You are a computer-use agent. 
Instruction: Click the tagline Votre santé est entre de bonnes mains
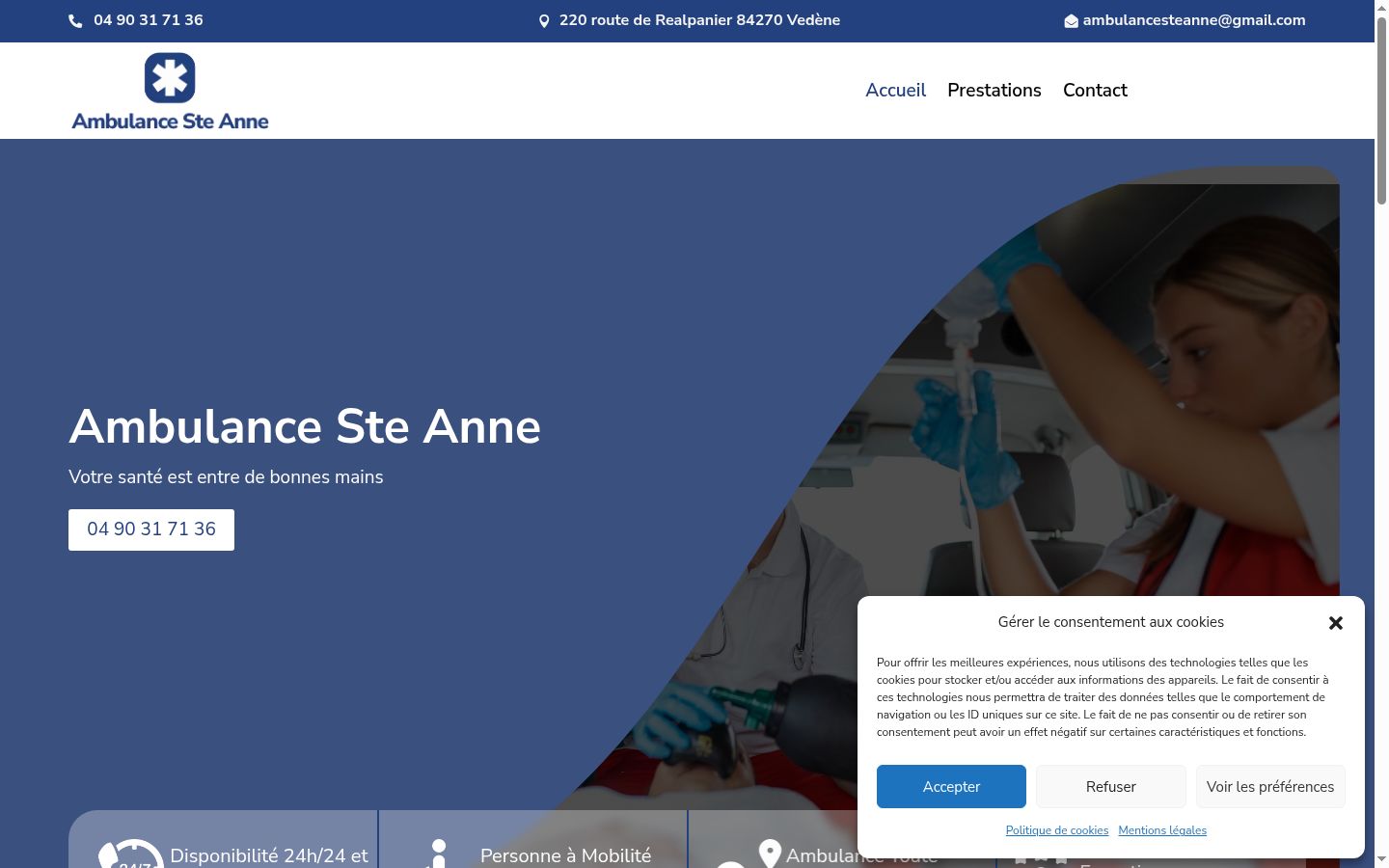point(226,477)
